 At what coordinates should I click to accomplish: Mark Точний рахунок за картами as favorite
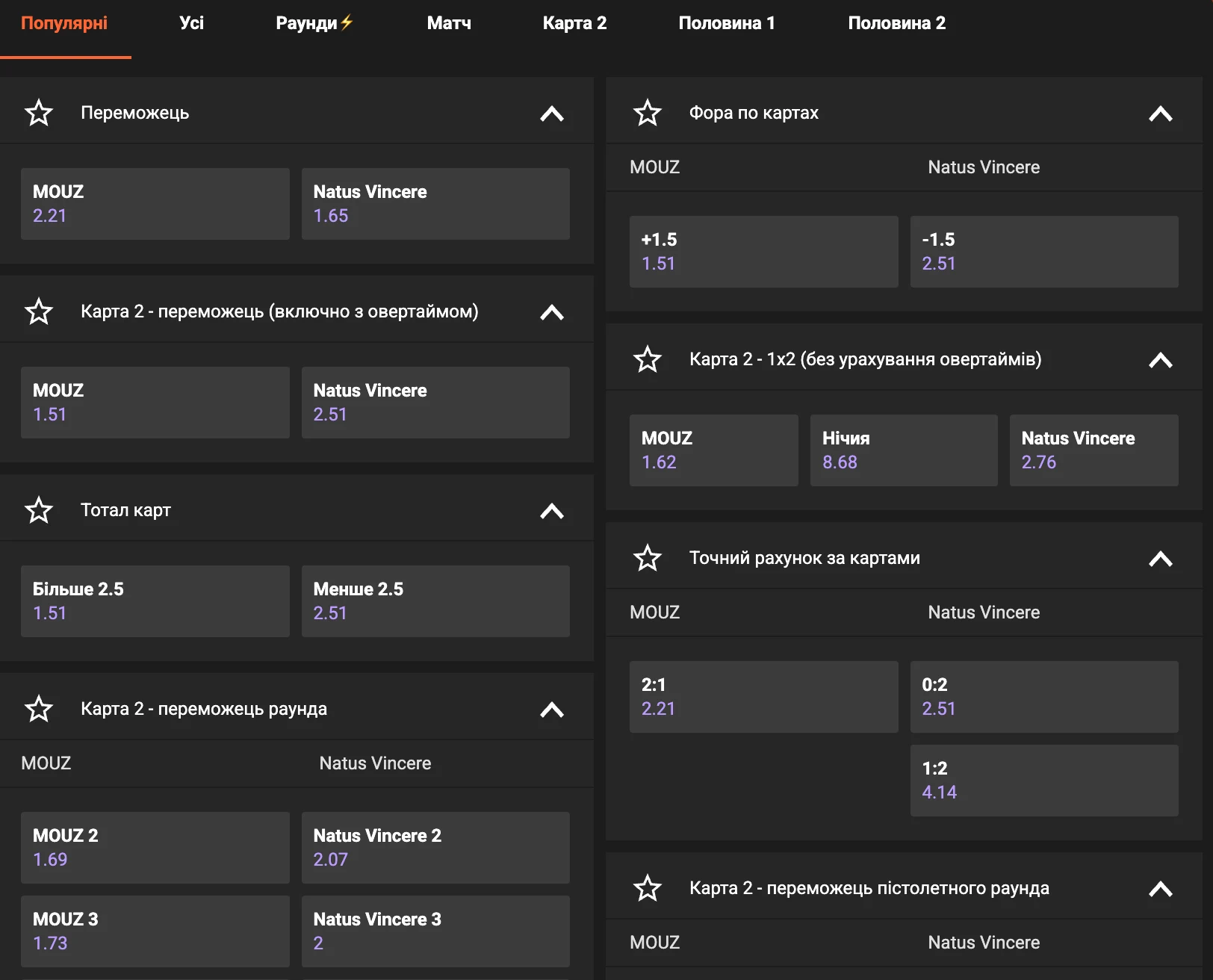(x=648, y=558)
